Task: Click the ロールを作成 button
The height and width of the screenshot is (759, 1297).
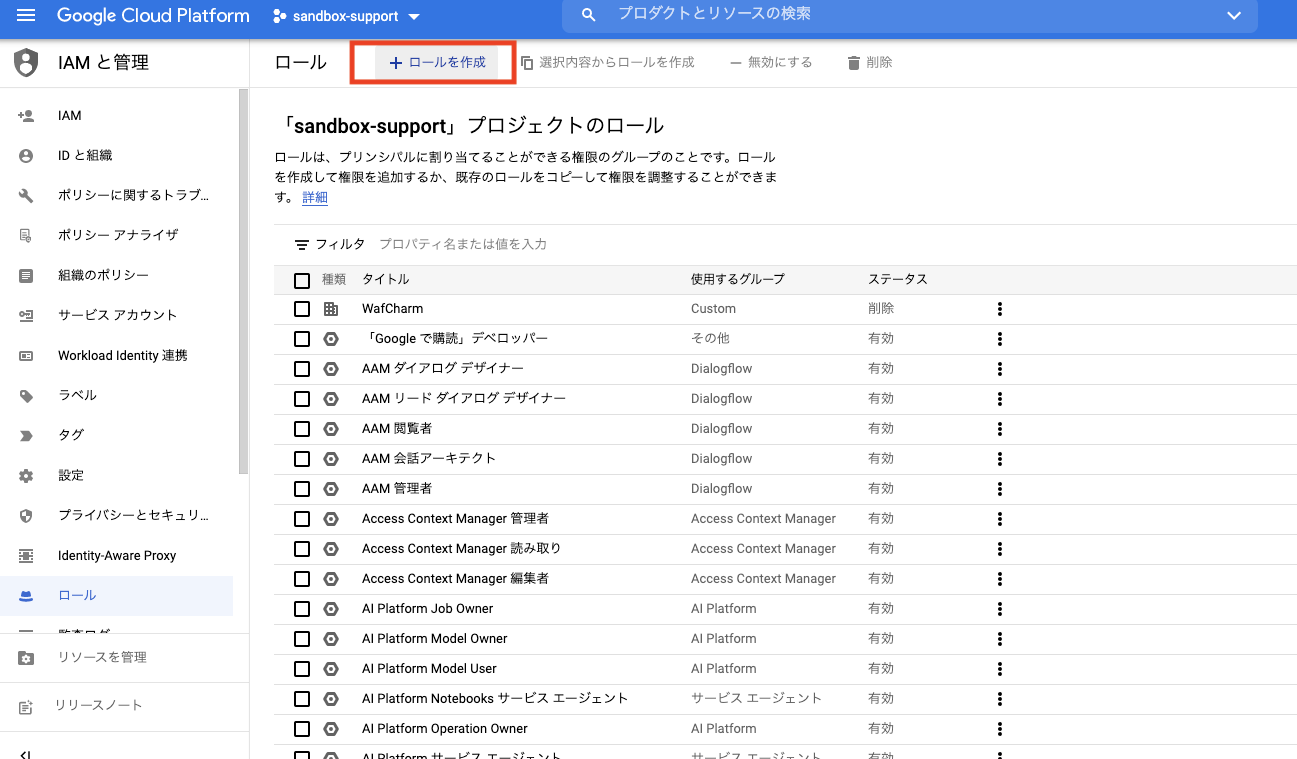Action: click(436, 62)
